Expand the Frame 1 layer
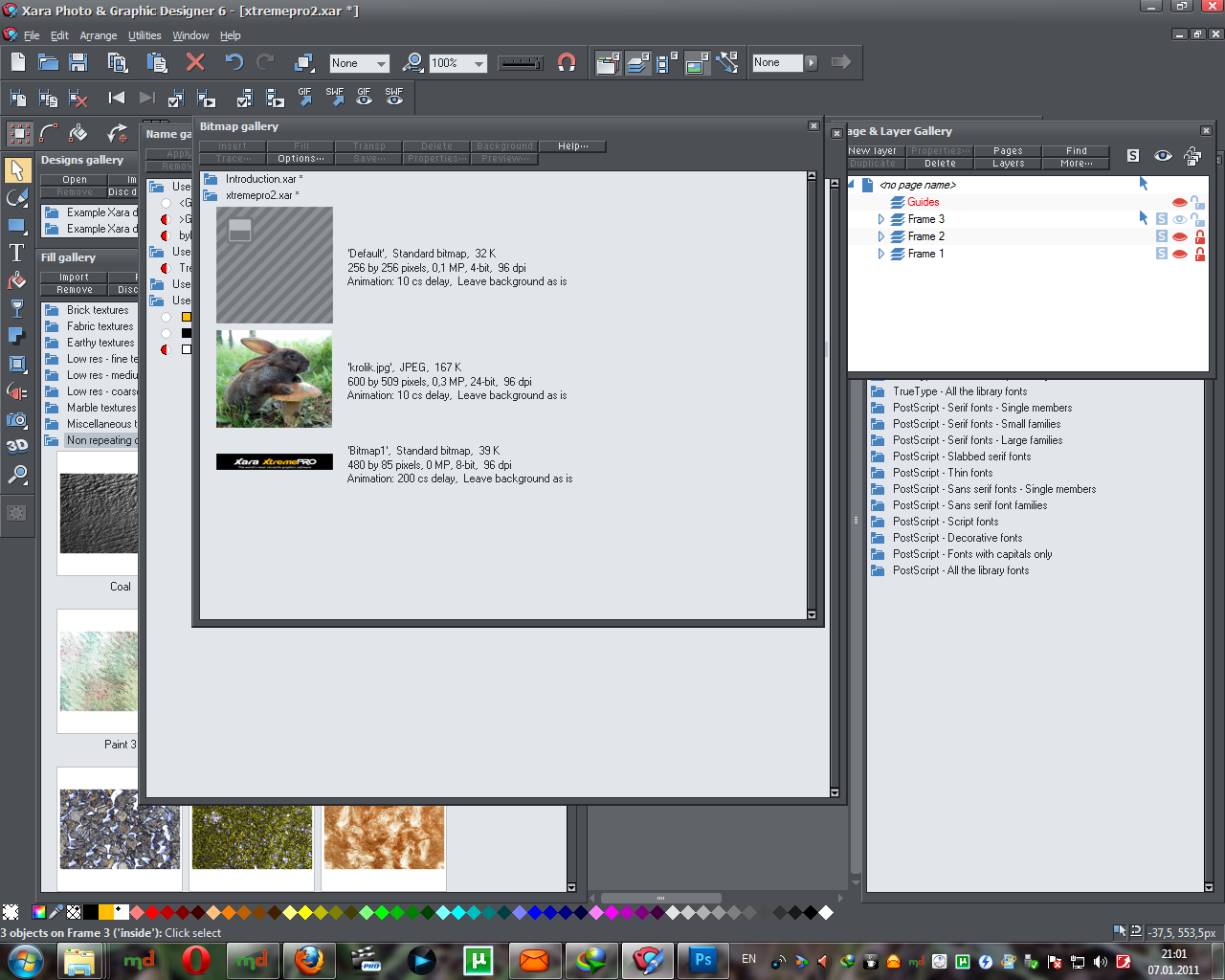The width and height of the screenshot is (1225, 980). [x=881, y=254]
